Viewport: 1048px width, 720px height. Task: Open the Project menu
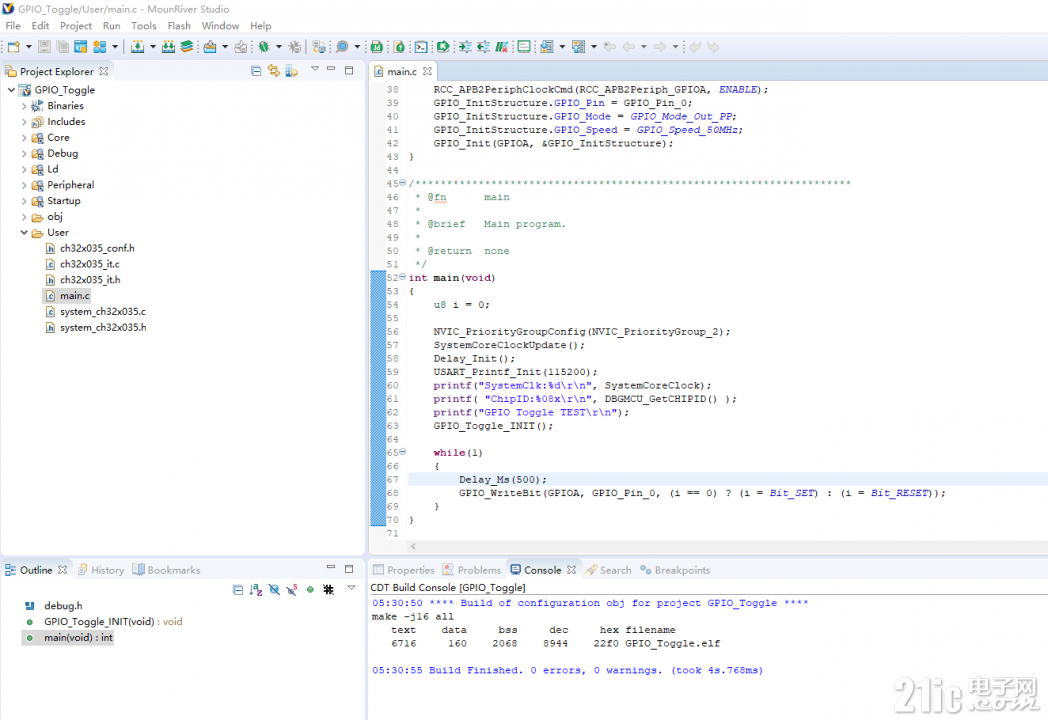(76, 26)
